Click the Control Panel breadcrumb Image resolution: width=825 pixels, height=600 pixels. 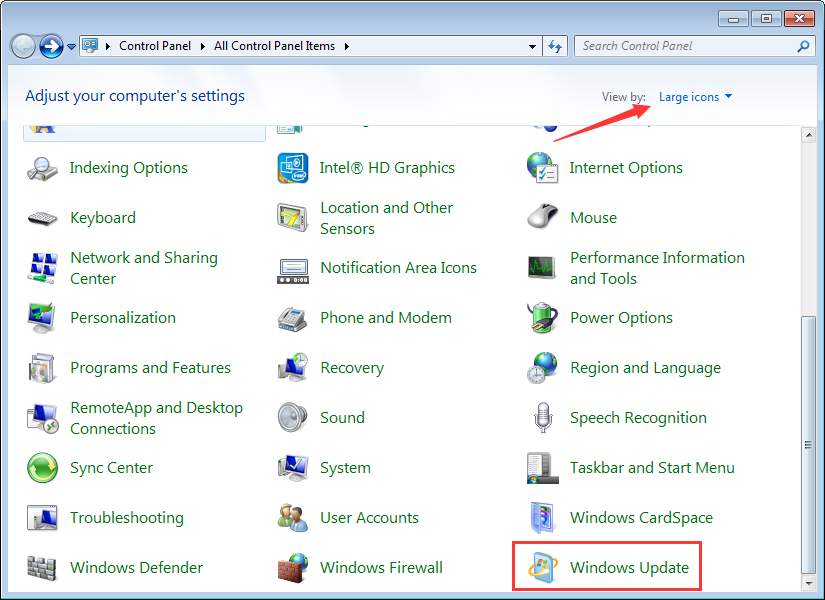coord(155,46)
